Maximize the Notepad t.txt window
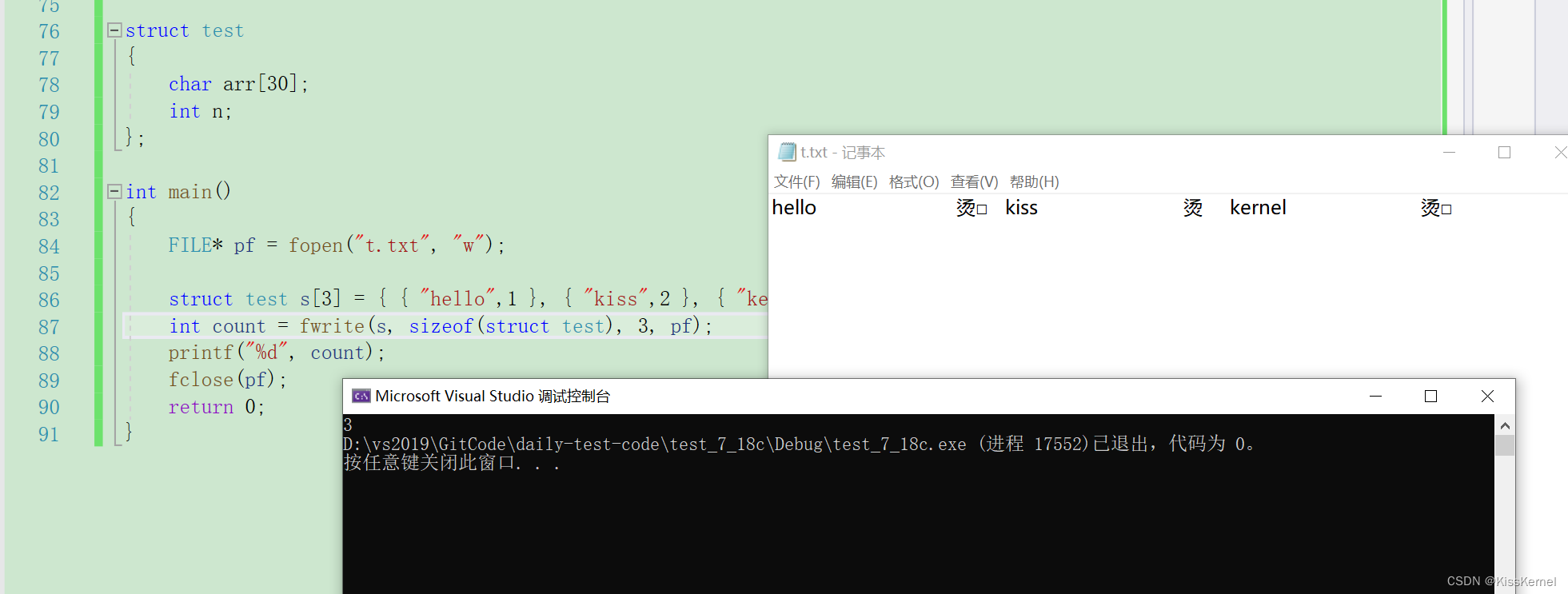The height and width of the screenshot is (594, 1568). coord(1504,152)
